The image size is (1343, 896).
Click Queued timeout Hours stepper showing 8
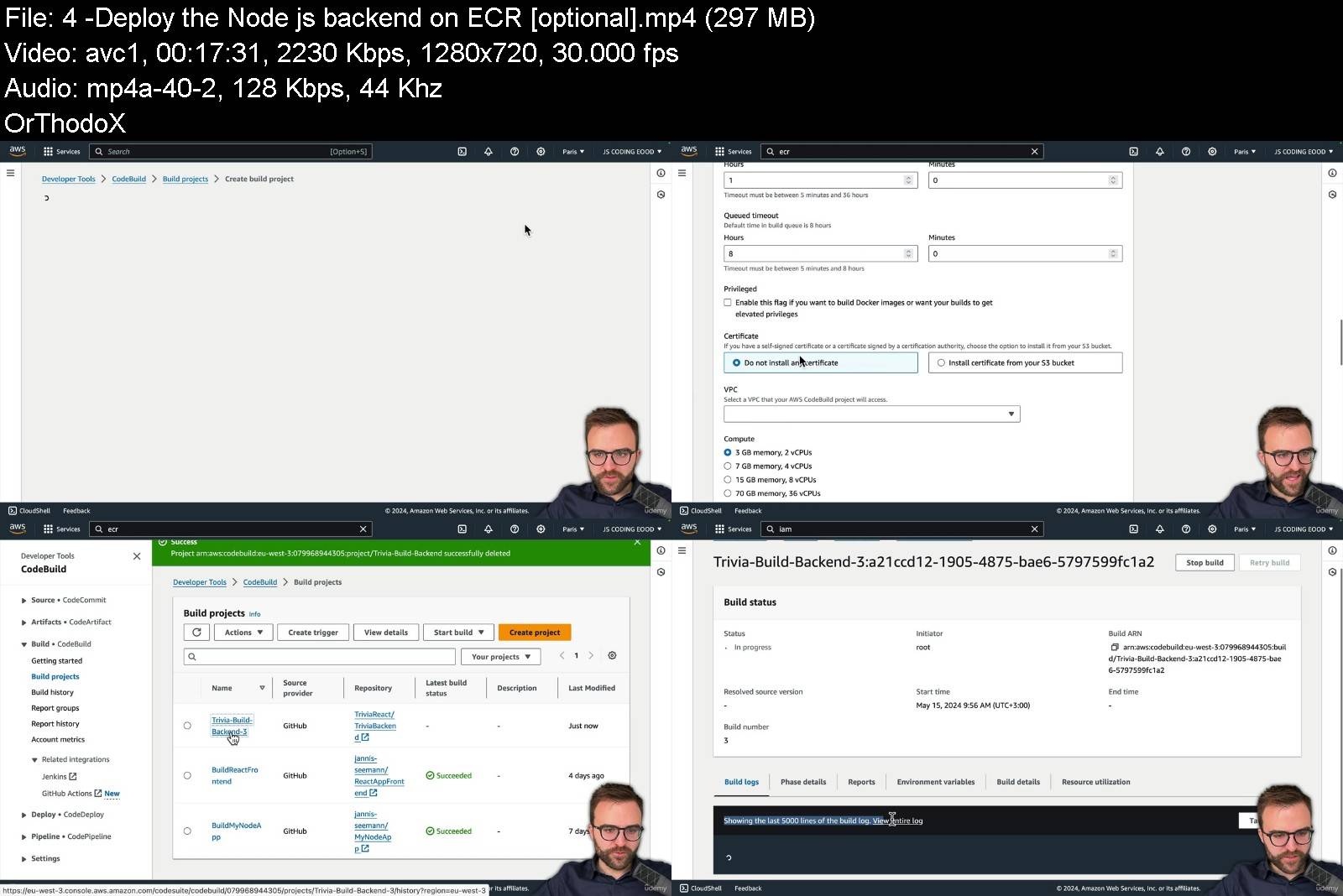(x=908, y=253)
